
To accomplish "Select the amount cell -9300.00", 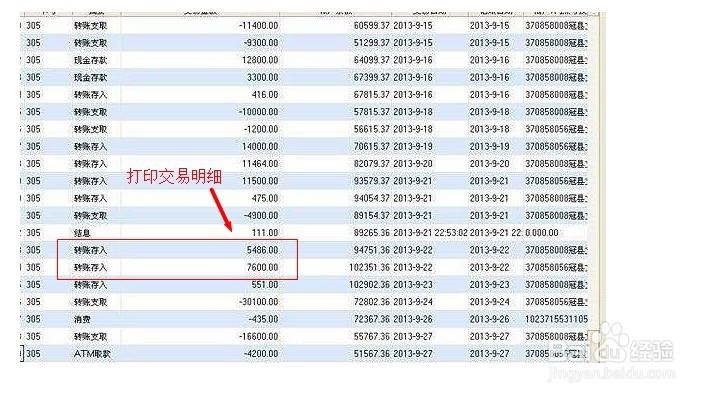I will coord(260,43).
